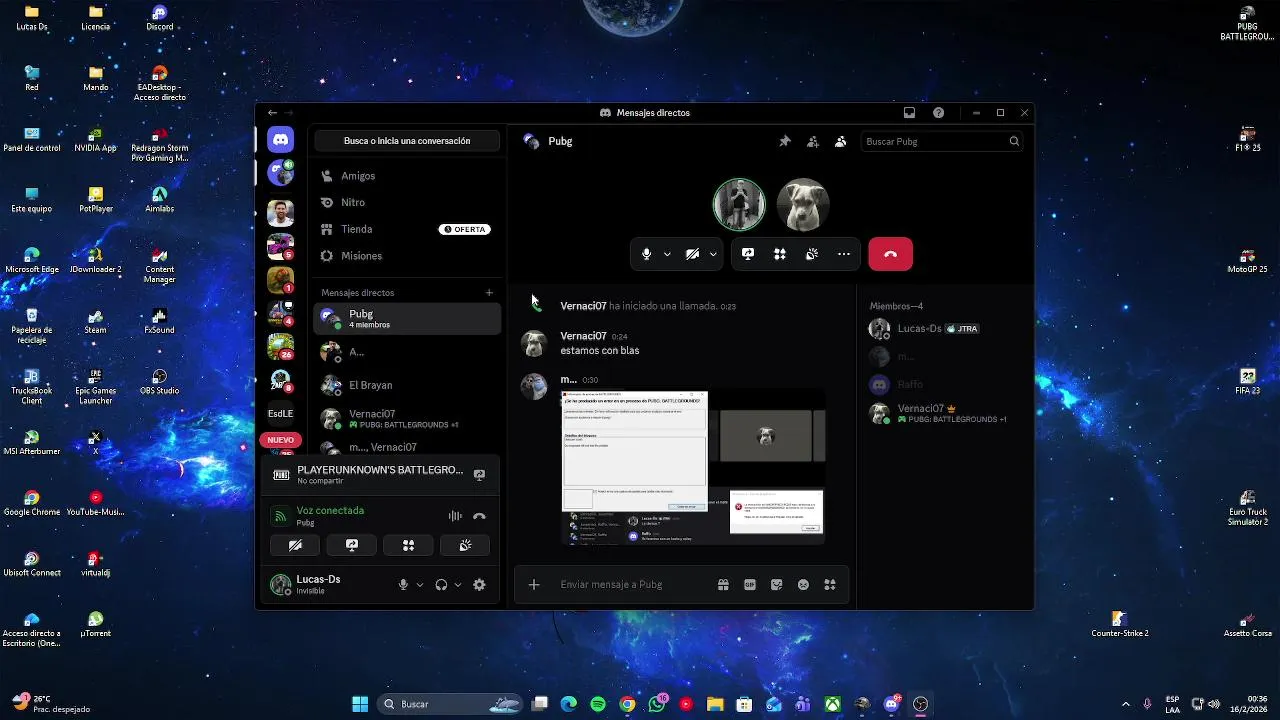Select the Pubg group conversation
Image resolution: width=1280 pixels, height=720 pixels.
point(407,319)
